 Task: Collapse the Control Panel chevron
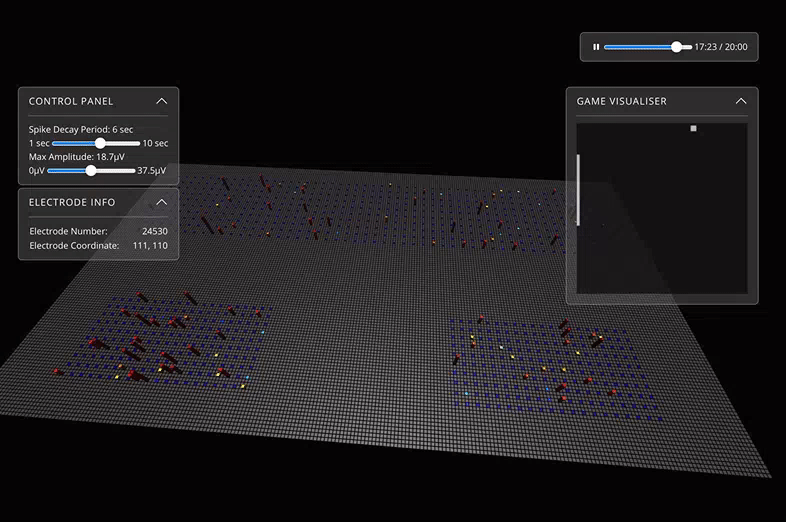161,101
